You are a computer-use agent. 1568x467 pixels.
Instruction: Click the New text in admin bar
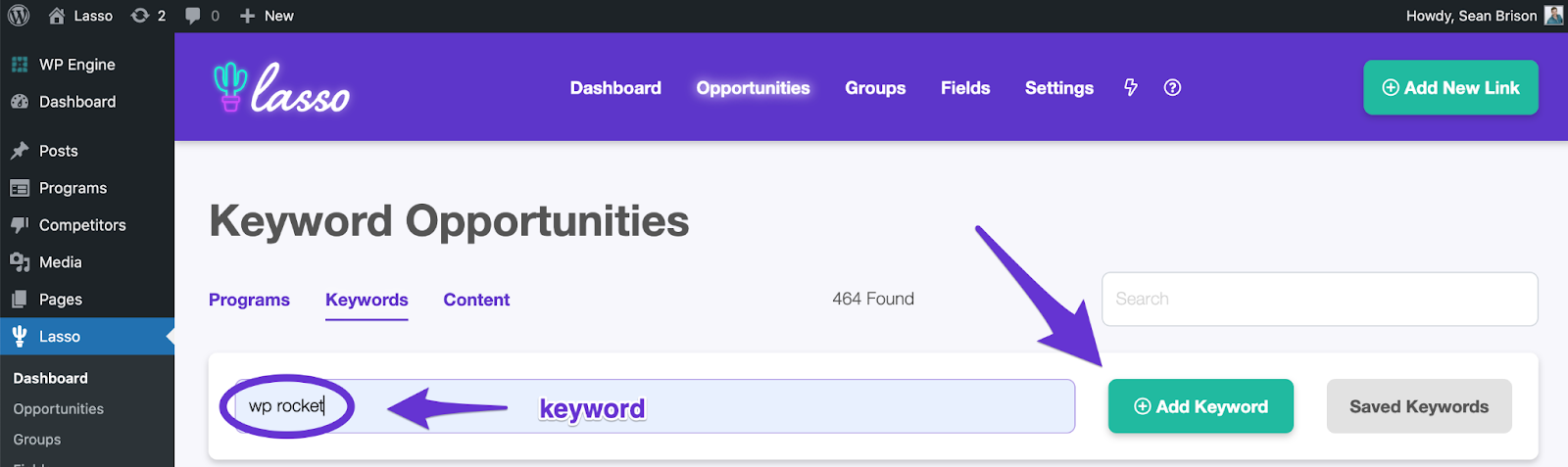pyautogui.click(x=278, y=16)
